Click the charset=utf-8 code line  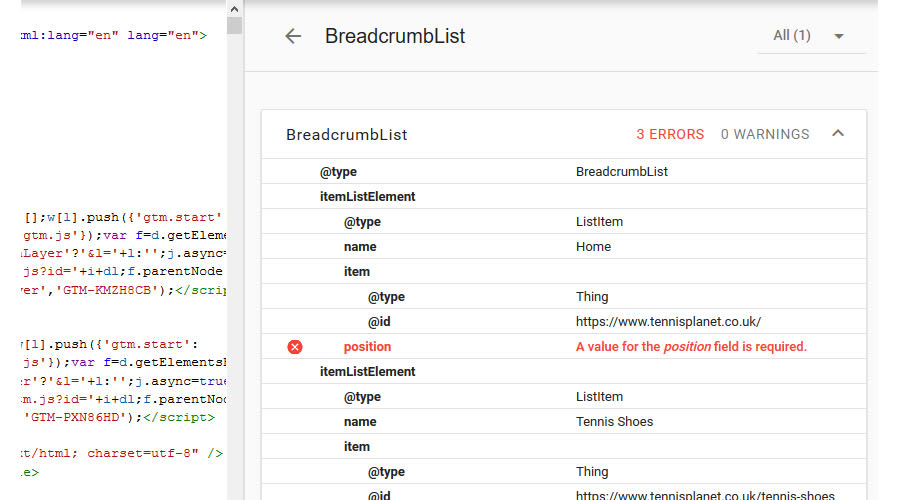(122, 454)
